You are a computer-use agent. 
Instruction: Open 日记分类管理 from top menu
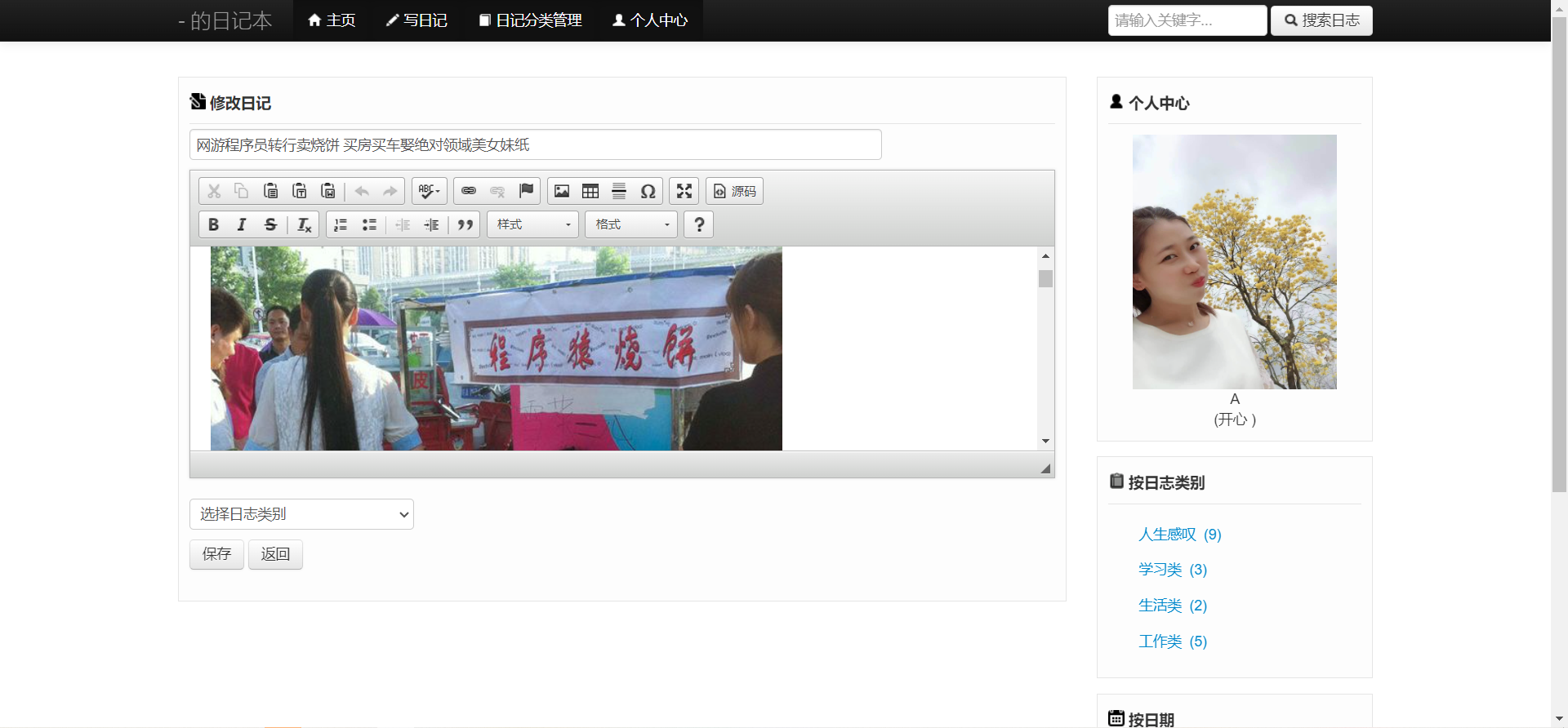530,20
